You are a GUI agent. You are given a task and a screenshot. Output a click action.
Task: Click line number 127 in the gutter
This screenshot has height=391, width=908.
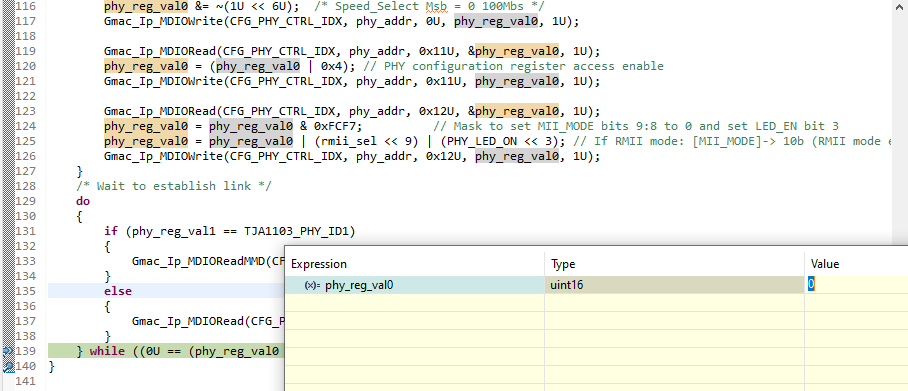[x=26, y=171]
